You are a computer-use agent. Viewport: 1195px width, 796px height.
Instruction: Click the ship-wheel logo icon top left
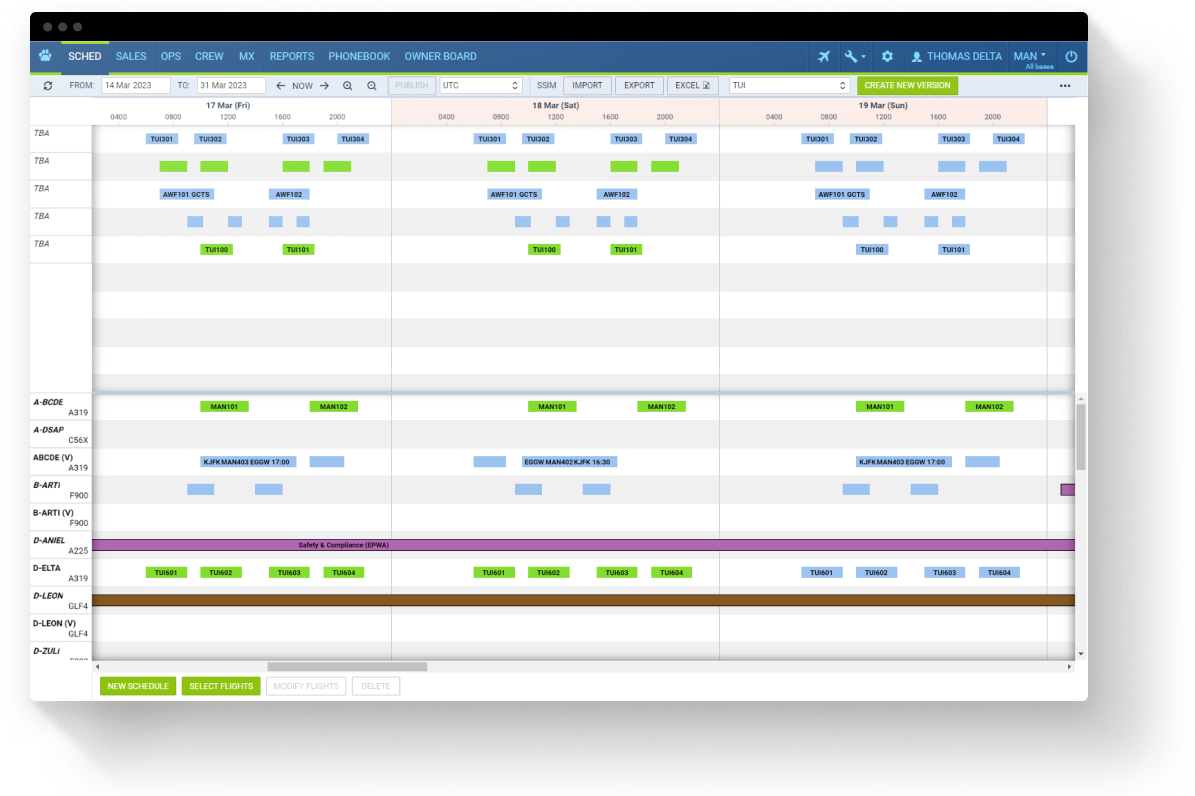pos(45,56)
